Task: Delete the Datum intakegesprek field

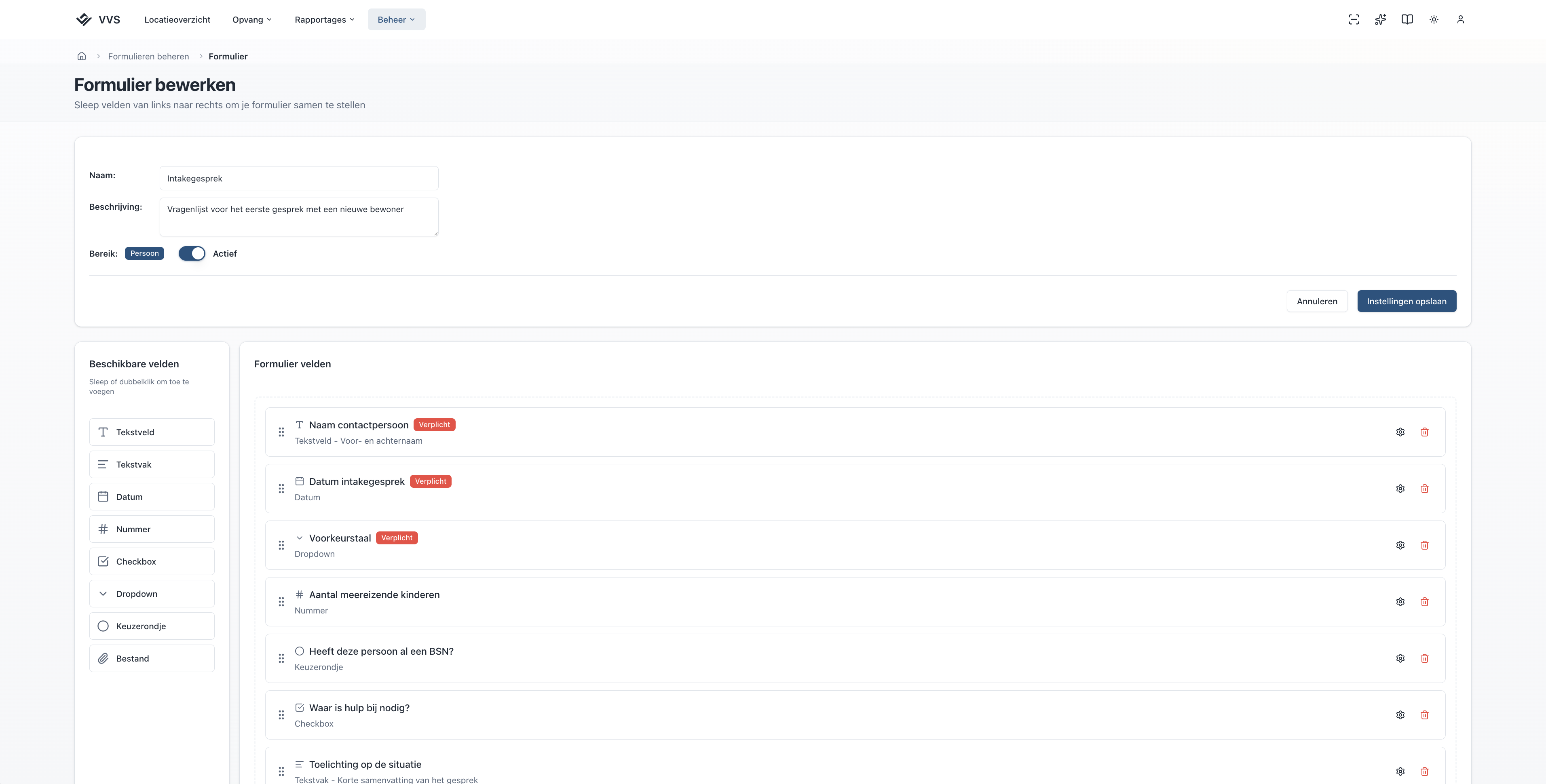Action: coord(1425,488)
